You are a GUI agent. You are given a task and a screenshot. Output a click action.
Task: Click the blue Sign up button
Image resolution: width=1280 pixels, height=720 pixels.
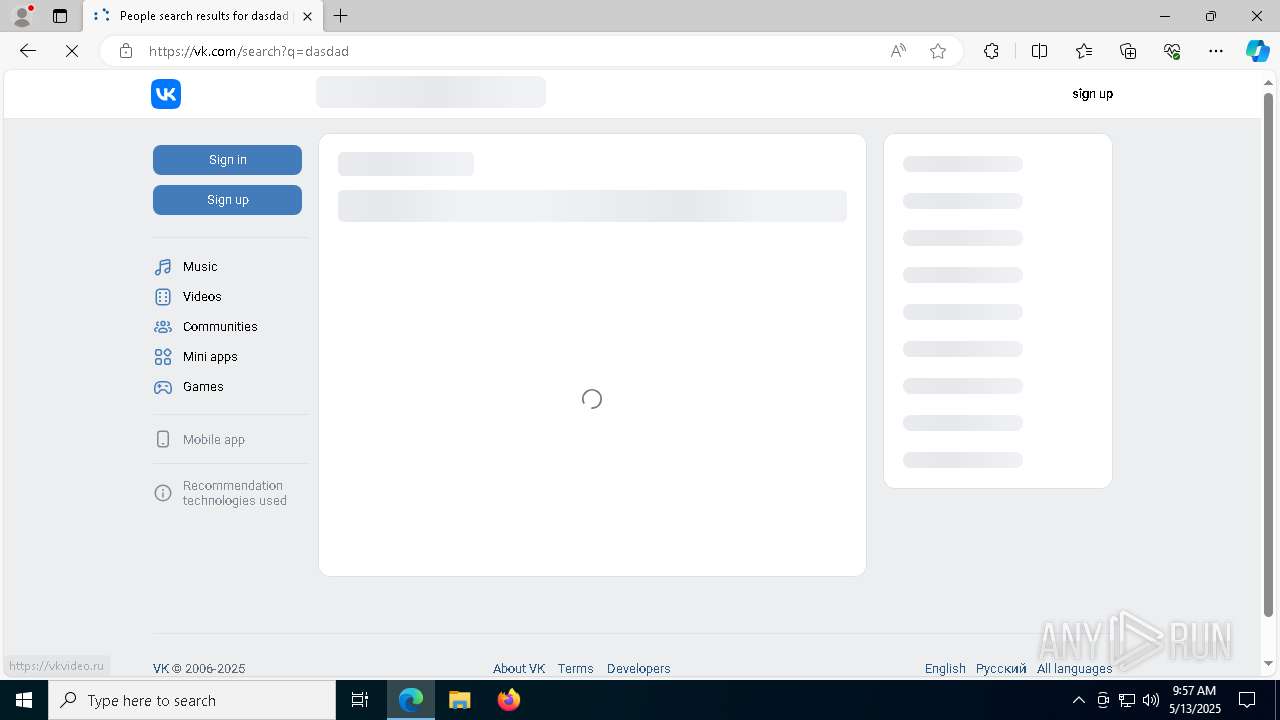click(x=227, y=200)
